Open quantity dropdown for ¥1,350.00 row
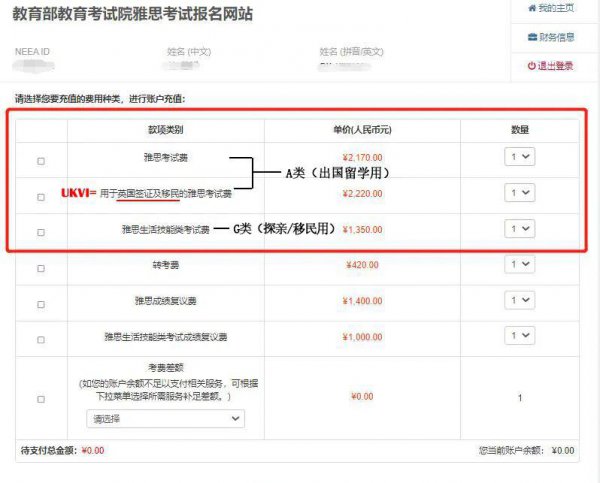The width and height of the screenshot is (600, 483). coord(520,228)
